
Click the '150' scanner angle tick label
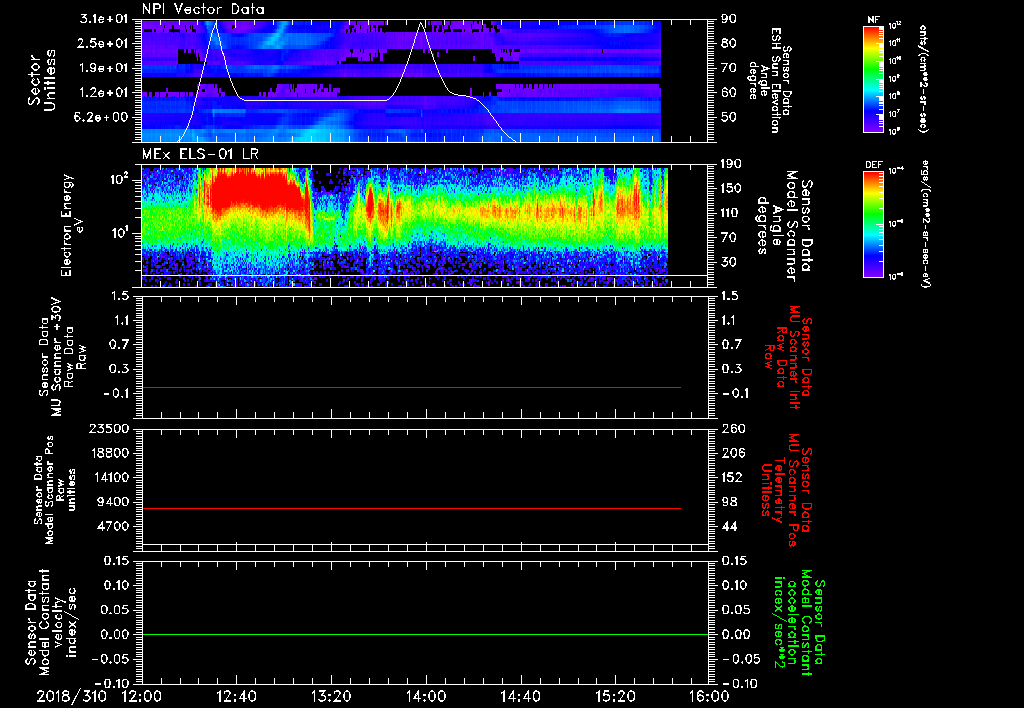point(732,188)
